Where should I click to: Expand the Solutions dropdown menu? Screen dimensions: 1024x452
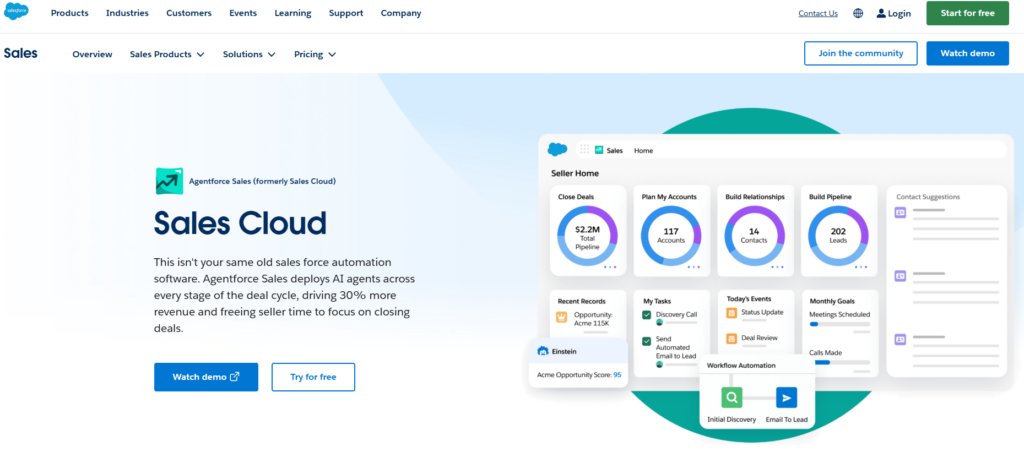coord(249,54)
